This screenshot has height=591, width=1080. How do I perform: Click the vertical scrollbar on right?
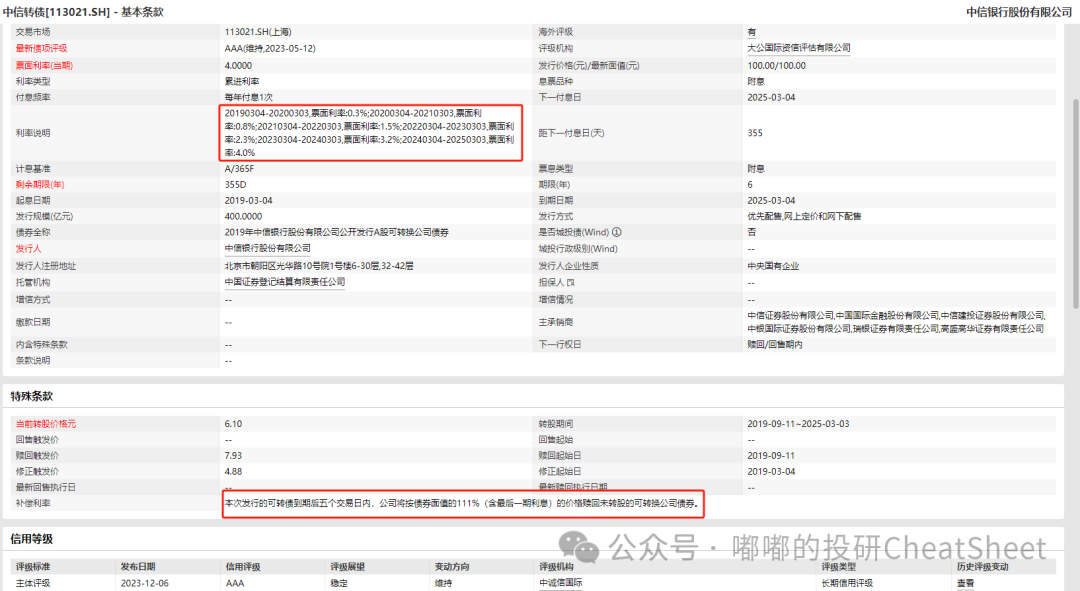pyautogui.click(x=1075, y=203)
